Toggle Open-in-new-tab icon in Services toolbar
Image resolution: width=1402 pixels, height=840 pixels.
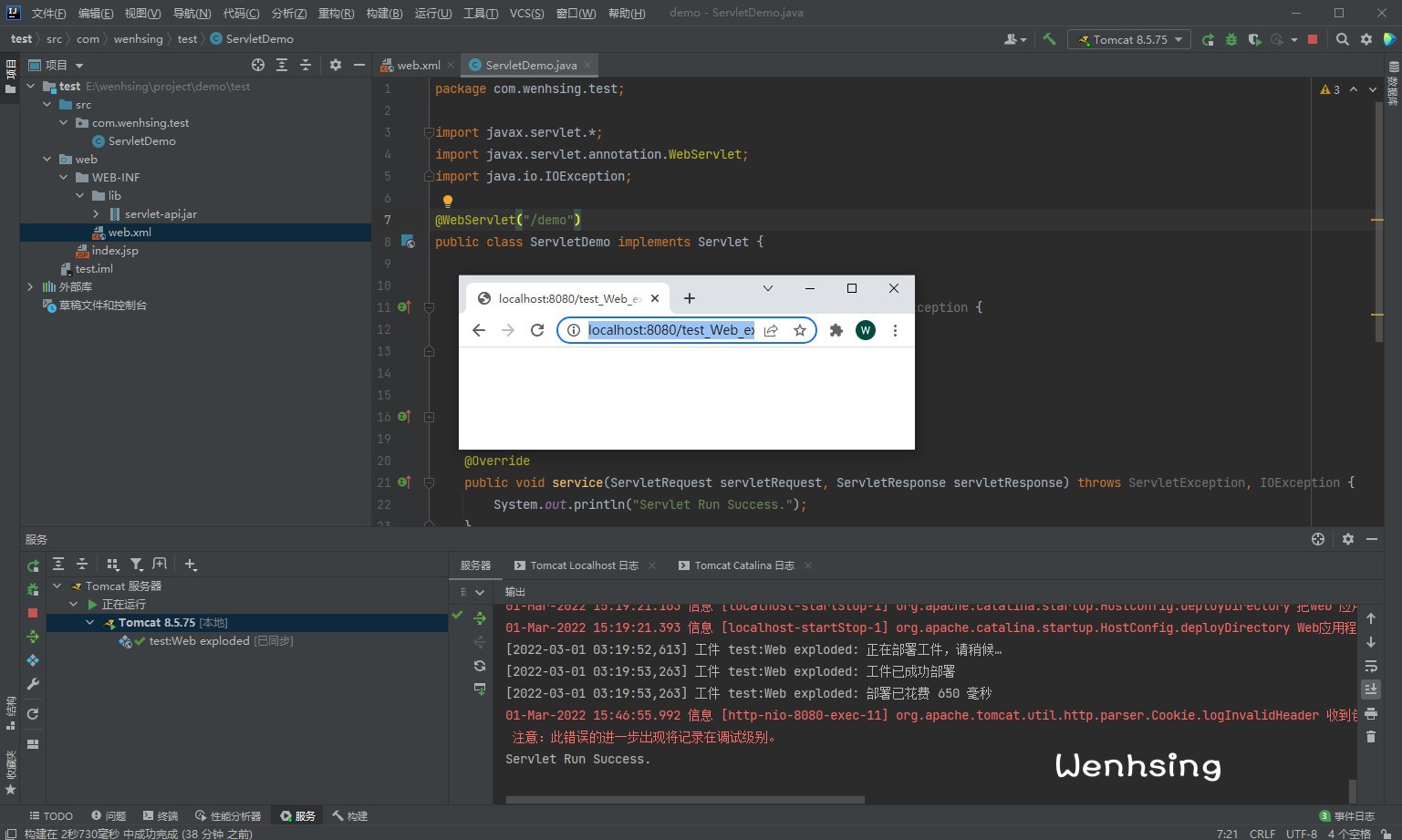160,565
